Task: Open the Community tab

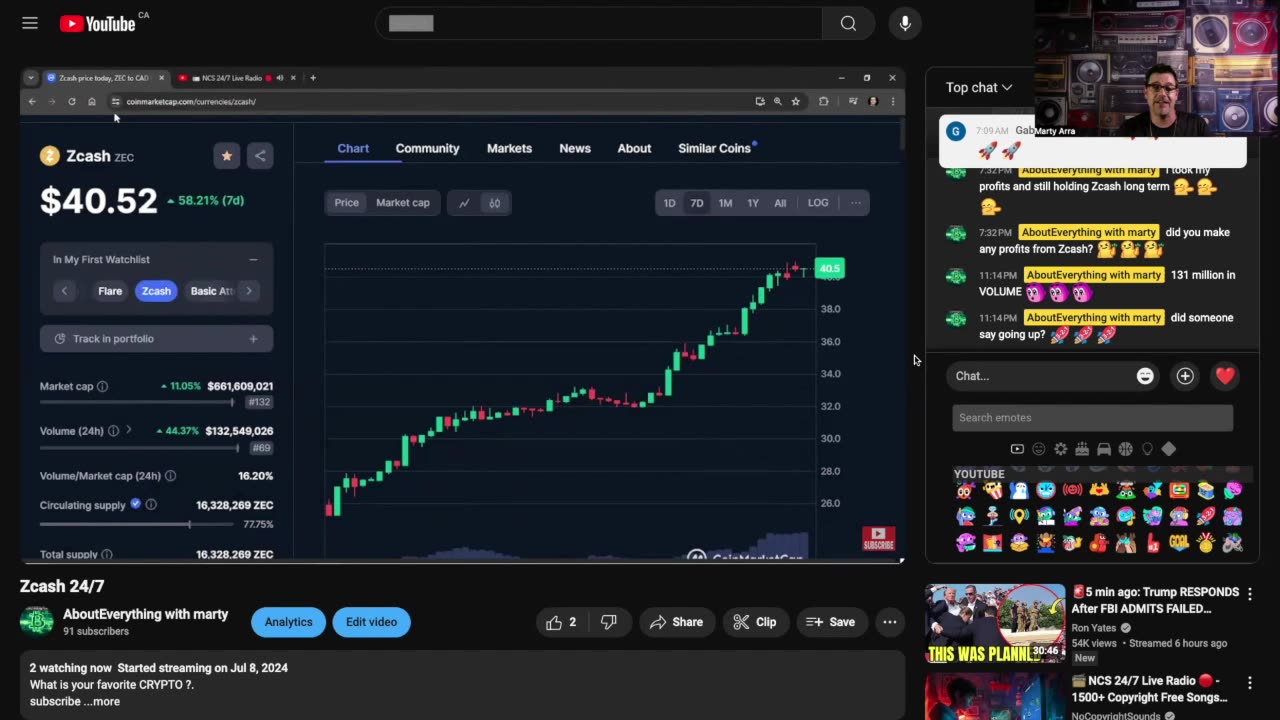Action: 427,148
